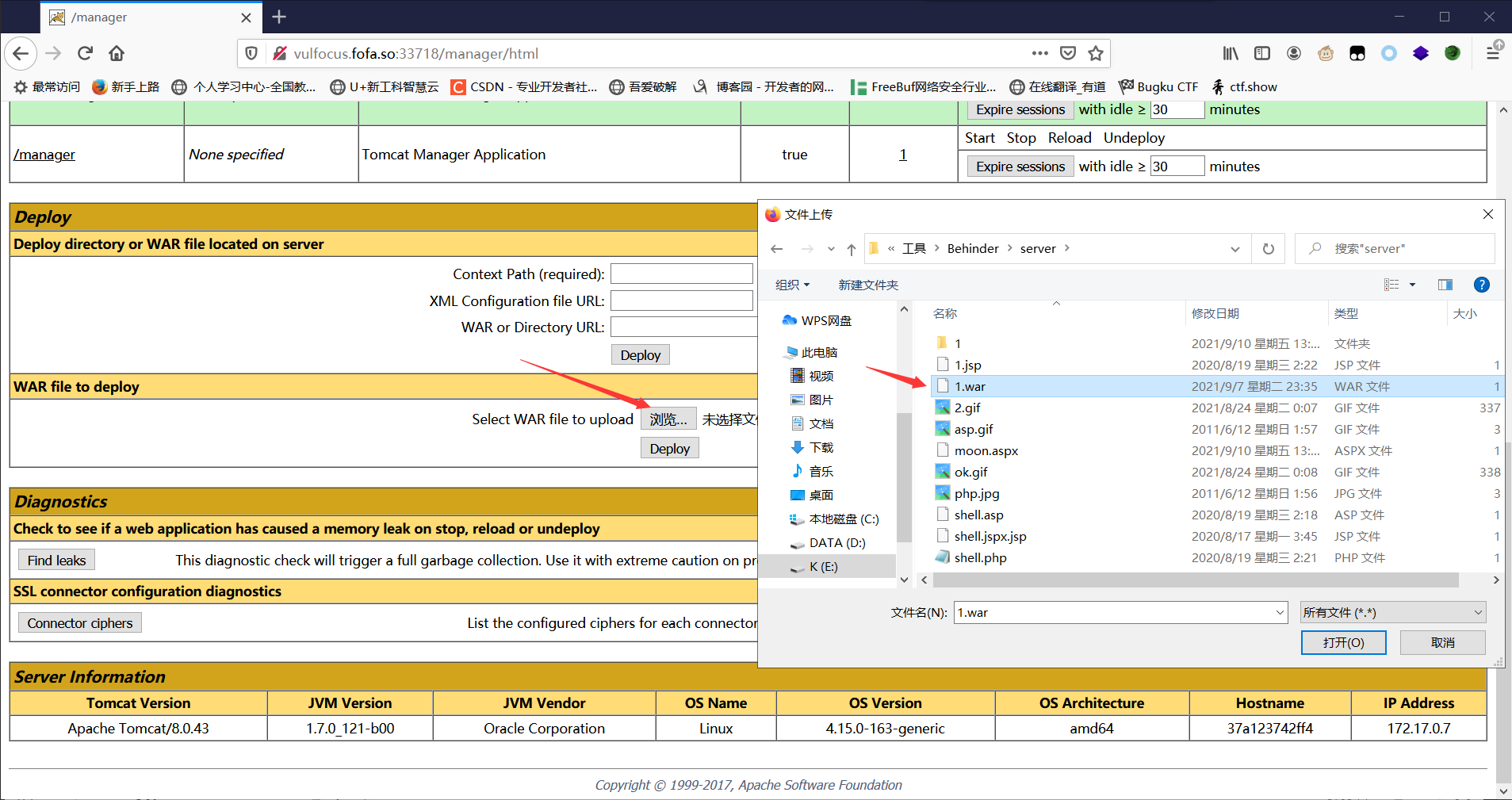Open DATA (D:) drive
Screen dimensions: 1512x800
tap(836, 542)
